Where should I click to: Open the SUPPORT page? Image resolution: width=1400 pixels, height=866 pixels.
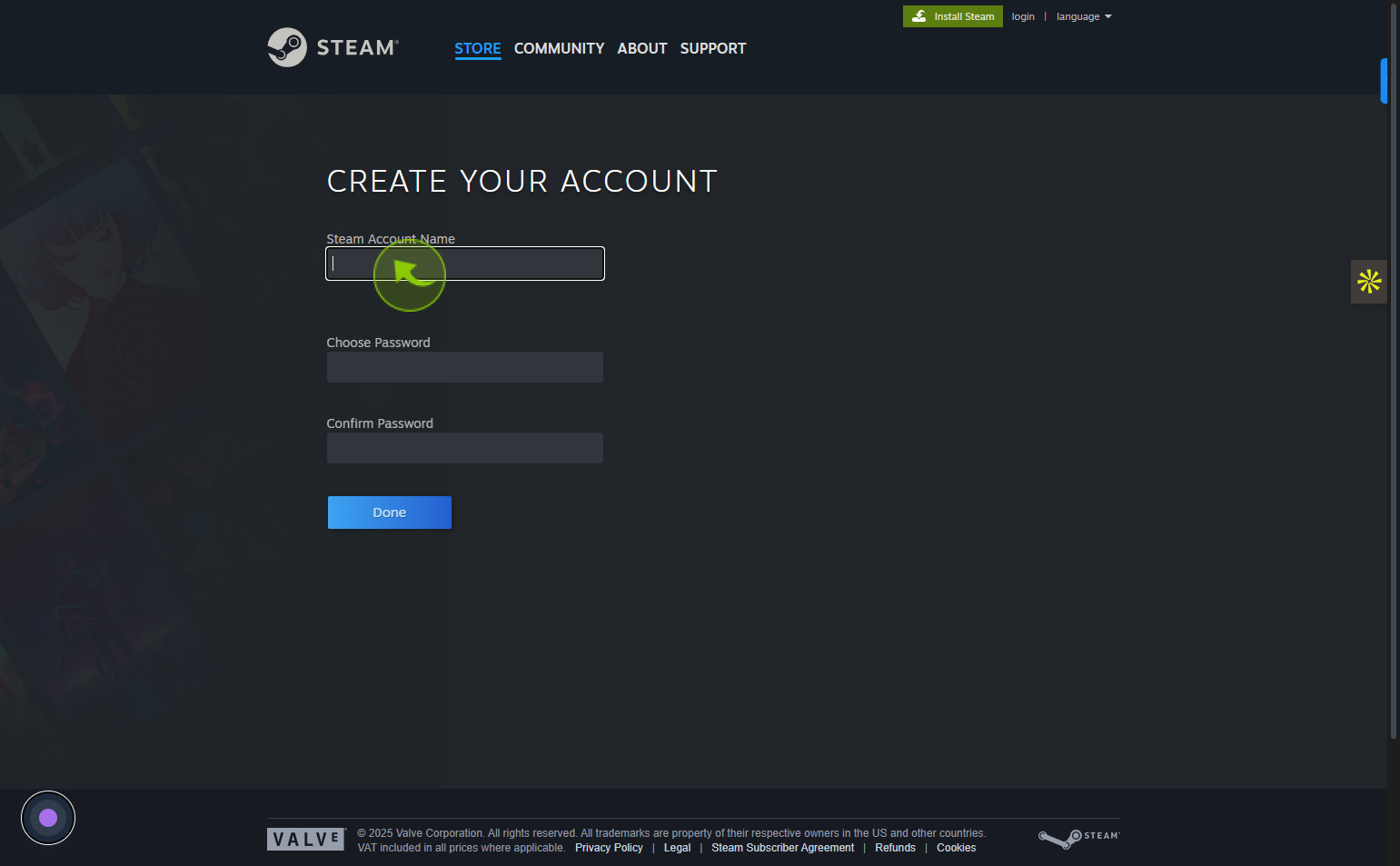tap(713, 48)
